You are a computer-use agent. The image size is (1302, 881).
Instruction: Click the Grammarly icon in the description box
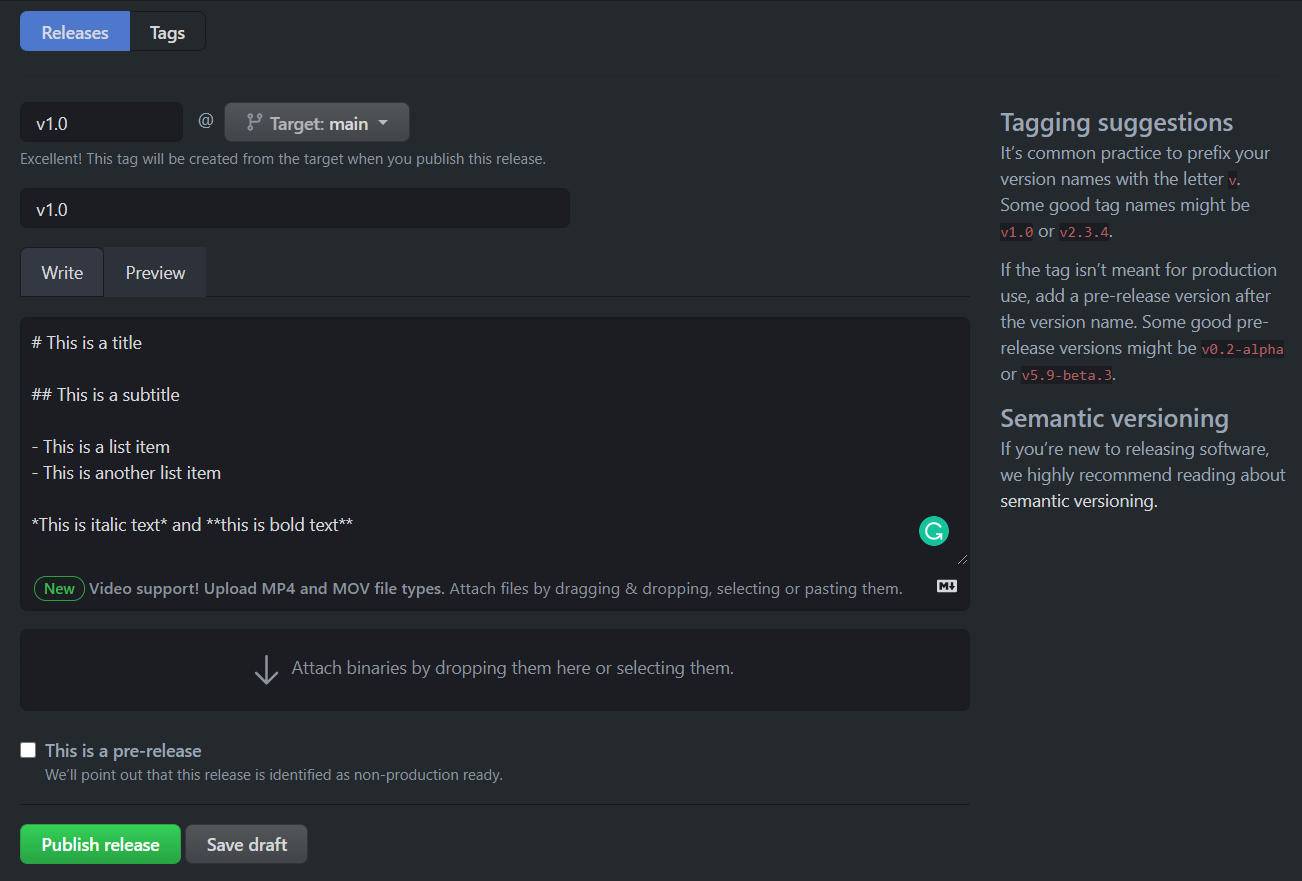click(x=933, y=531)
